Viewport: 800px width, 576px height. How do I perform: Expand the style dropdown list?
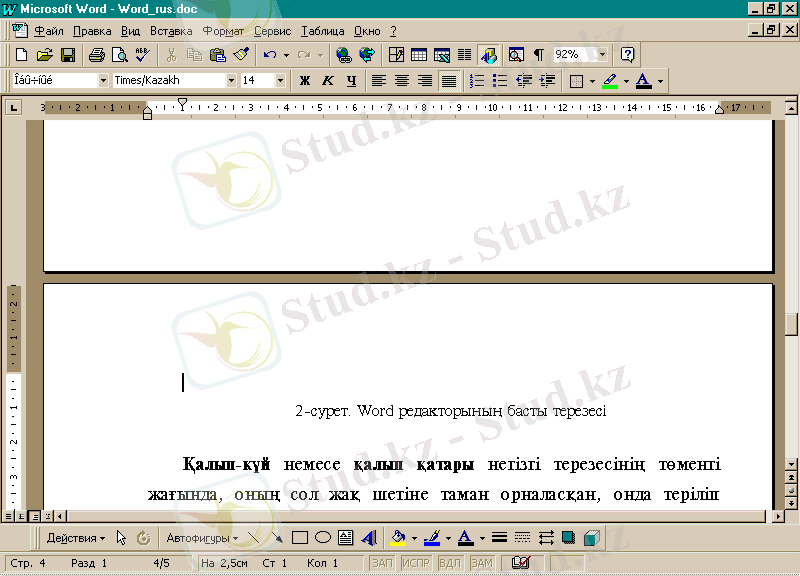tap(103, 81)
